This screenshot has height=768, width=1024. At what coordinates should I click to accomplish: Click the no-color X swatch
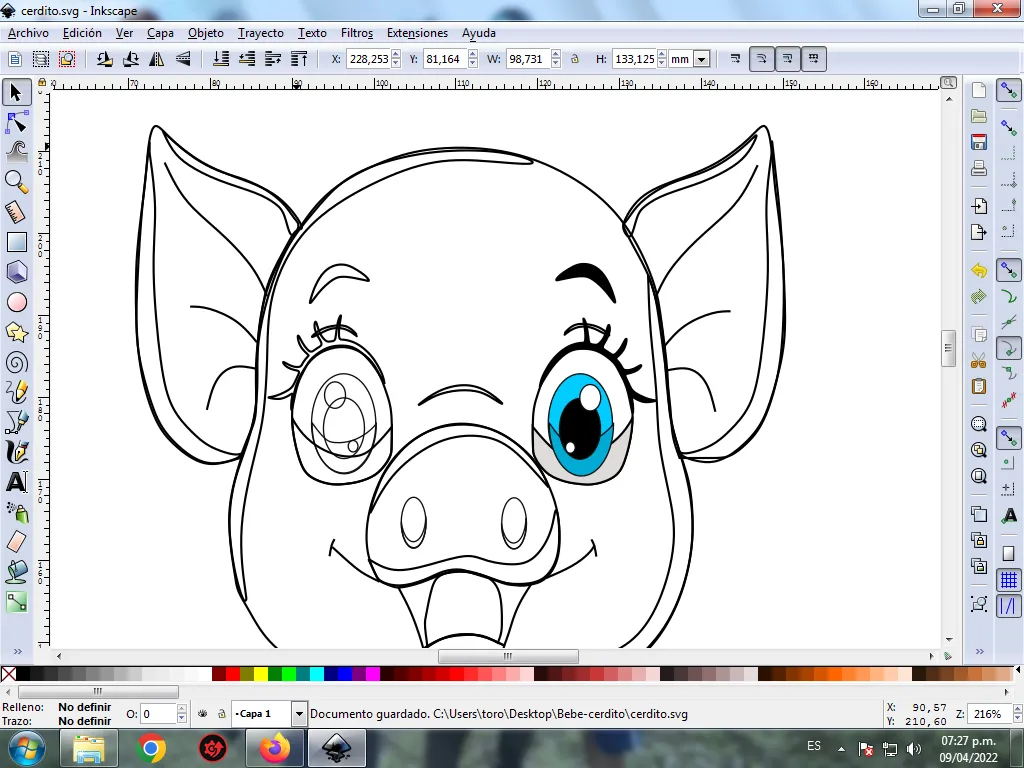click(x=8, y=674)
